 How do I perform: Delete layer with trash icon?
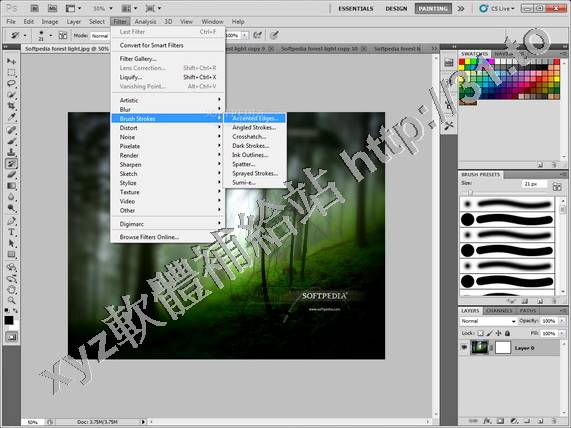point(553,421)
